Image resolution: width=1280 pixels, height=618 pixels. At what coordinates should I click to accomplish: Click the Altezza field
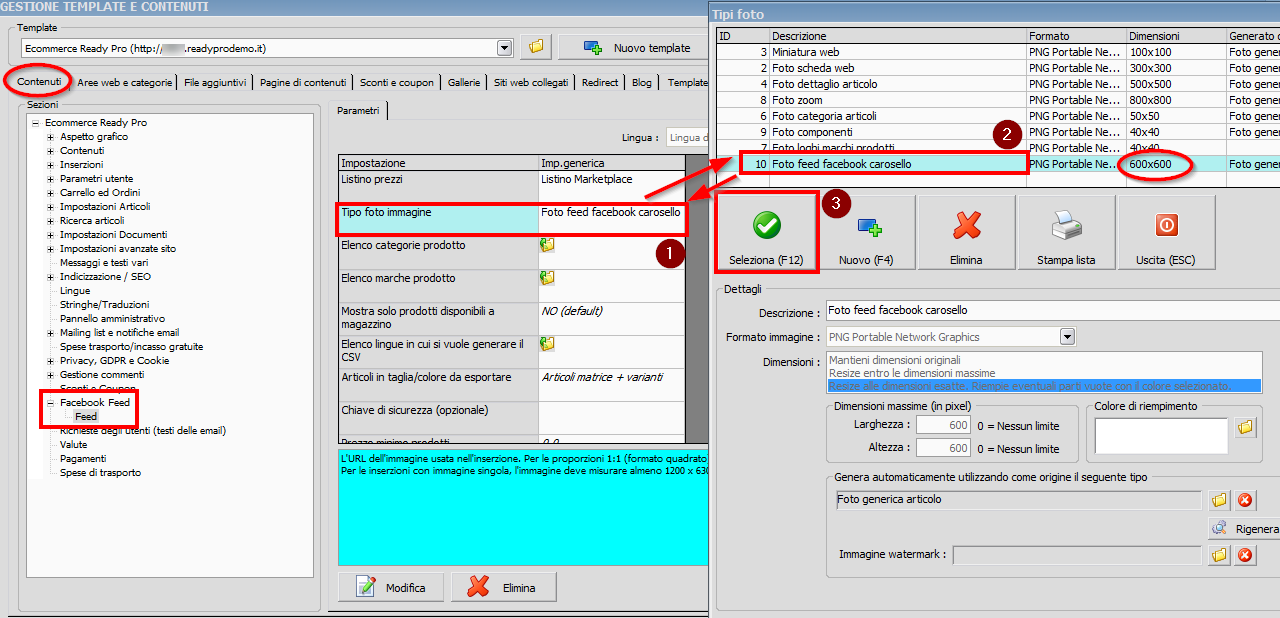pos(943,449)
